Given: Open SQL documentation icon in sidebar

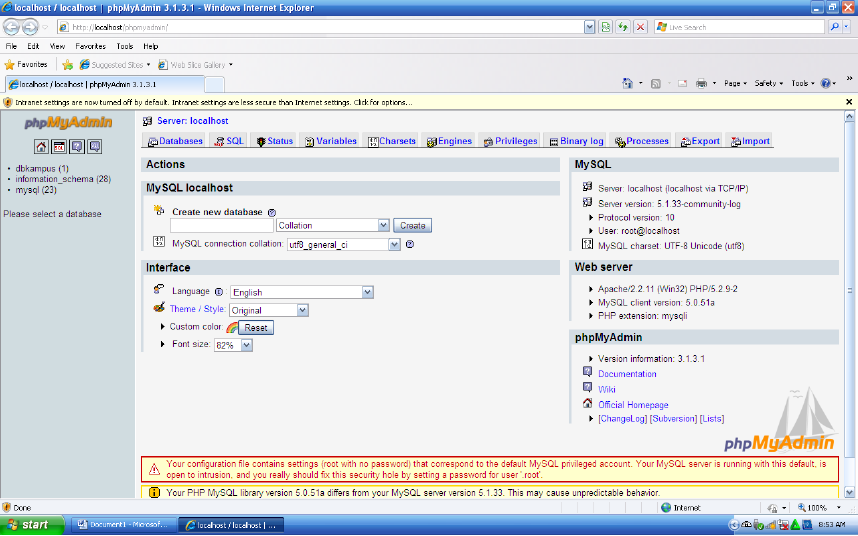Looking at the screenshot, I should (95, 147).
